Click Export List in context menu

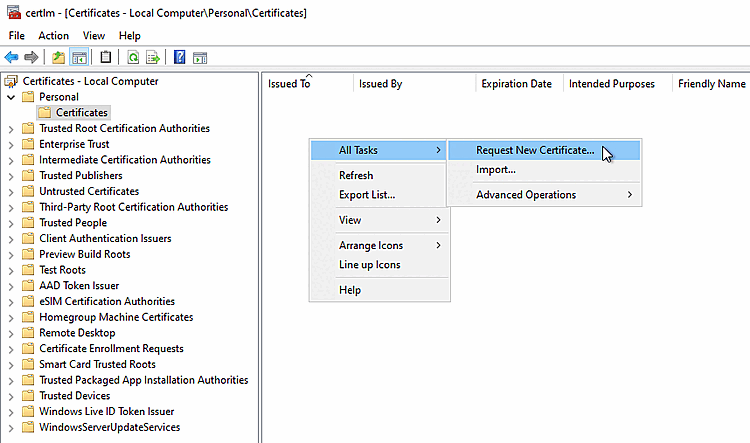point(367,195)
